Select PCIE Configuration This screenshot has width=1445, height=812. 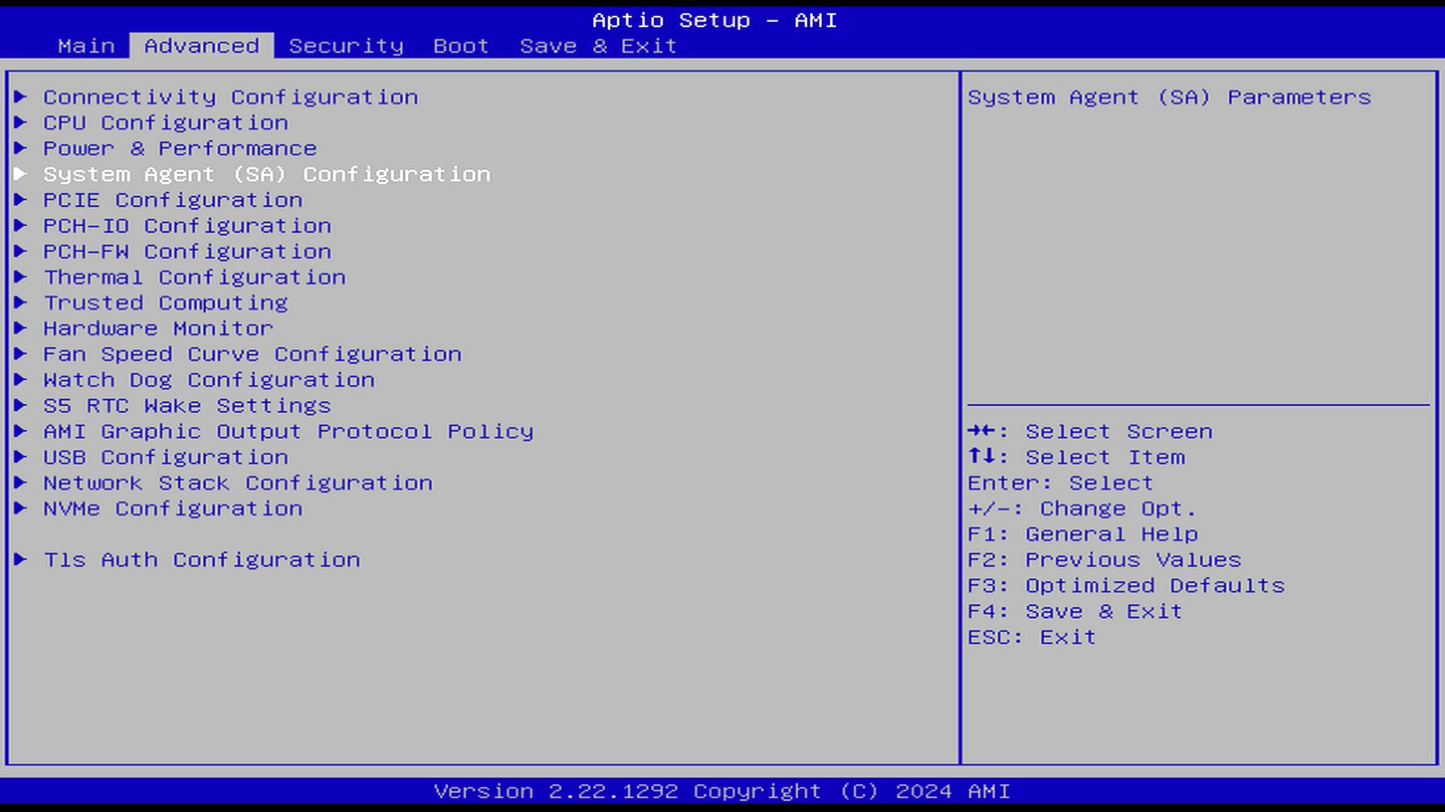click(x=171, y=200)
